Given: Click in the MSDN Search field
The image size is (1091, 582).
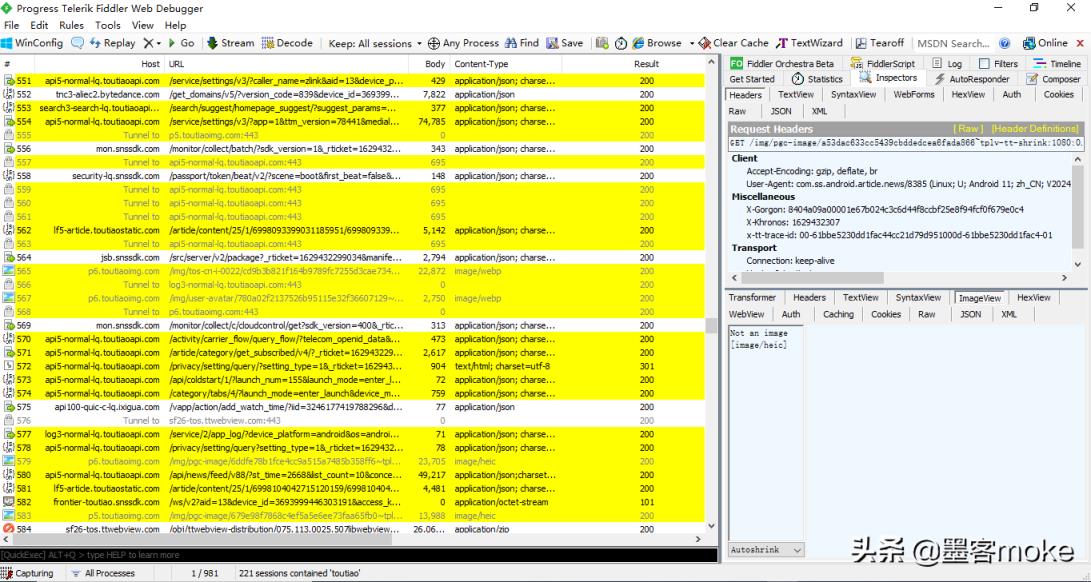Looking at the screenshot, I should pos(952,43).
